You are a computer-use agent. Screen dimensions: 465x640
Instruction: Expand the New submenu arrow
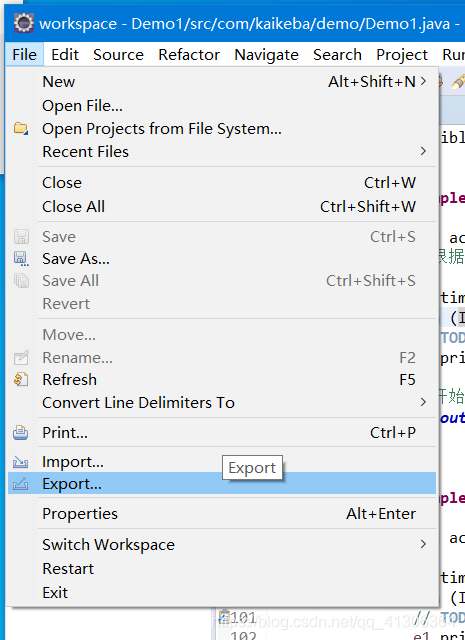tap(423, 82)
